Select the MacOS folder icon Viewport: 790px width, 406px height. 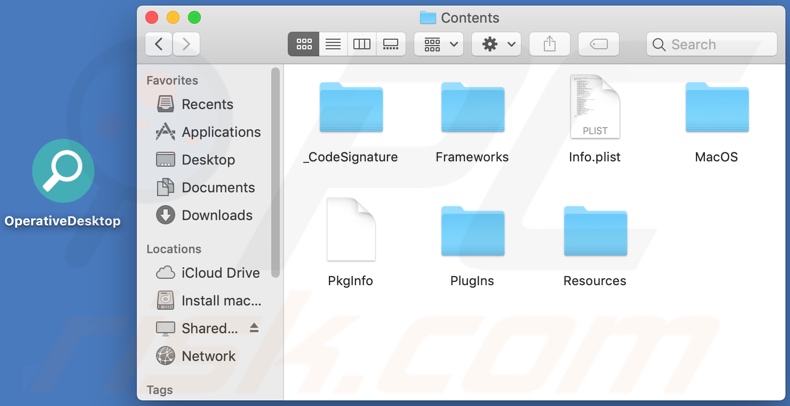coord(717,108)
